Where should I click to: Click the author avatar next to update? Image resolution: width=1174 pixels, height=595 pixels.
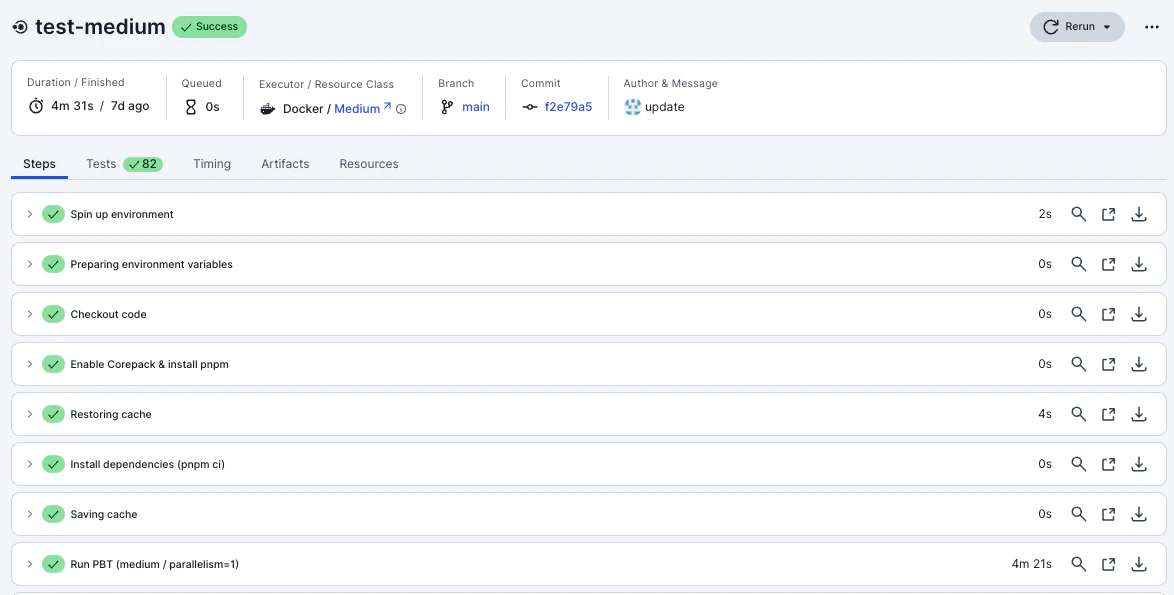[x=633, y=107]
